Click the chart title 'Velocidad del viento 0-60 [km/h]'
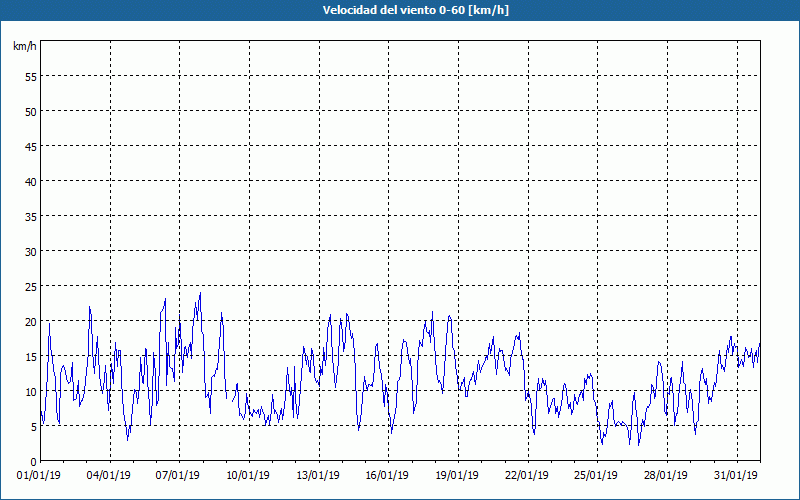This screenshot has width=800, height=500. pyautogui.click(x=415, y=10)
